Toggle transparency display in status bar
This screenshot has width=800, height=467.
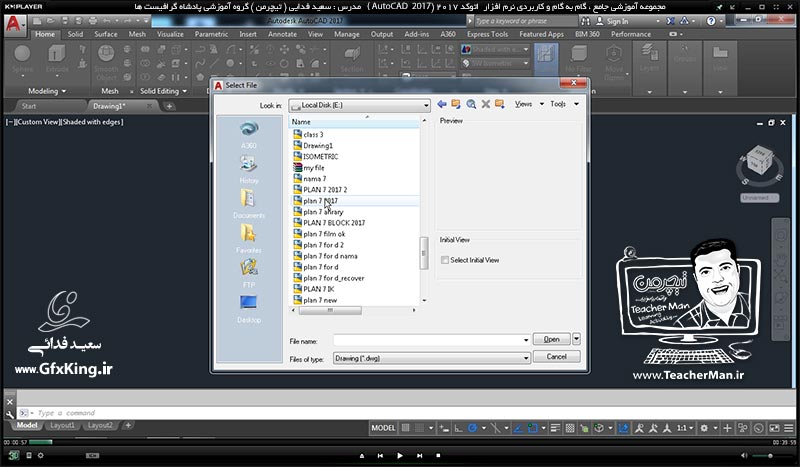tap(571, 428)
